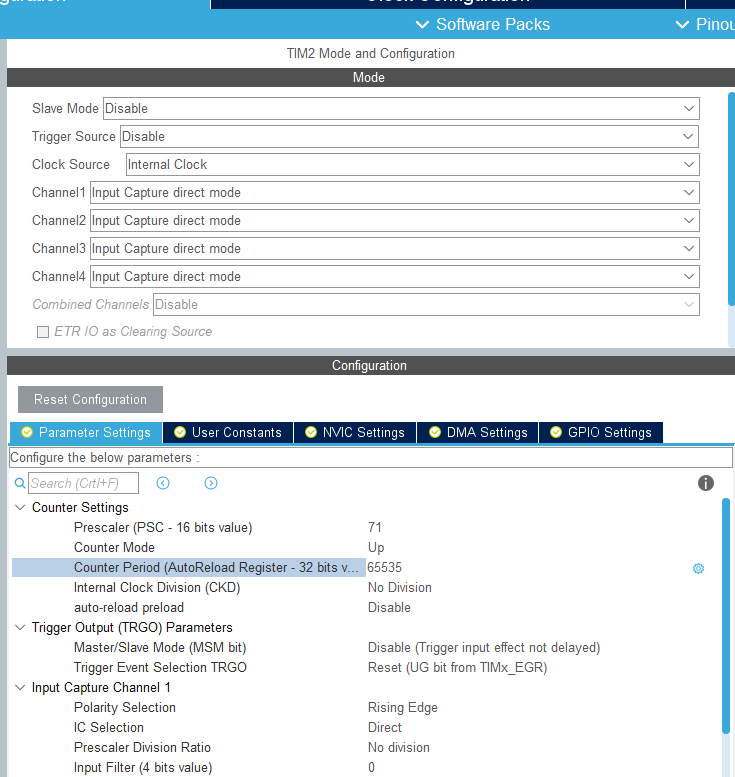Collapse the Counter Settings group

(20, 507)
